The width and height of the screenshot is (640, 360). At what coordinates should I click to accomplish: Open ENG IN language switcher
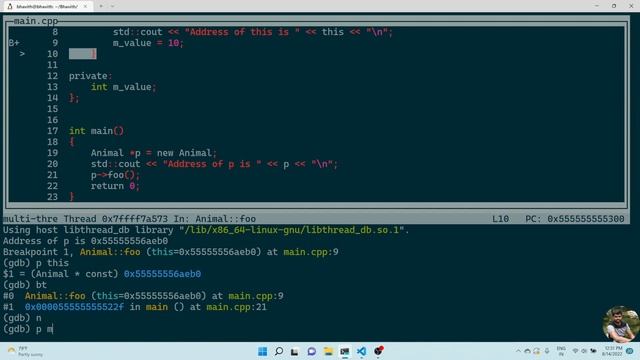click(x=561, y=351)
